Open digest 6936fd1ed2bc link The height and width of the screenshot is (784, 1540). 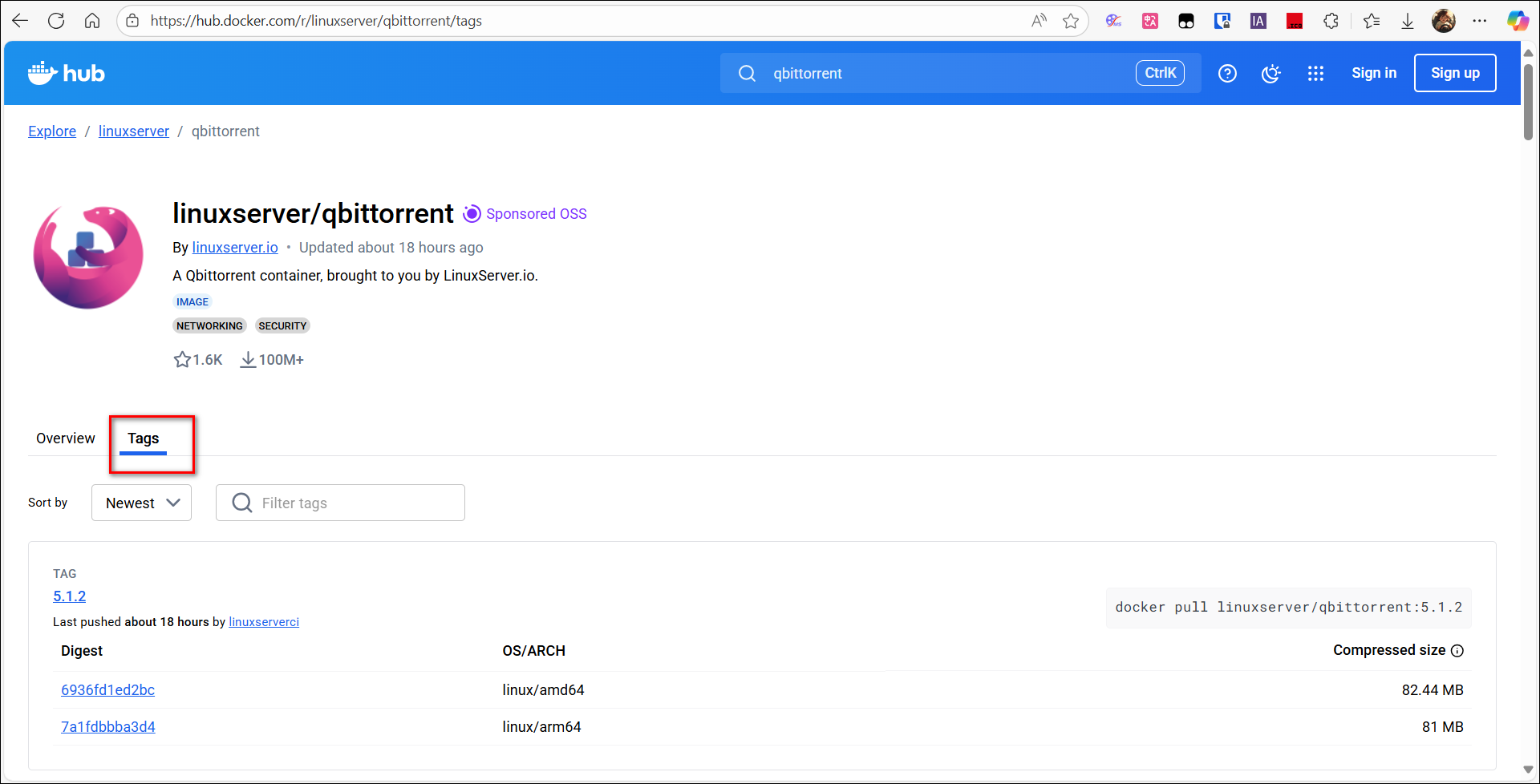tap(107, 690)
